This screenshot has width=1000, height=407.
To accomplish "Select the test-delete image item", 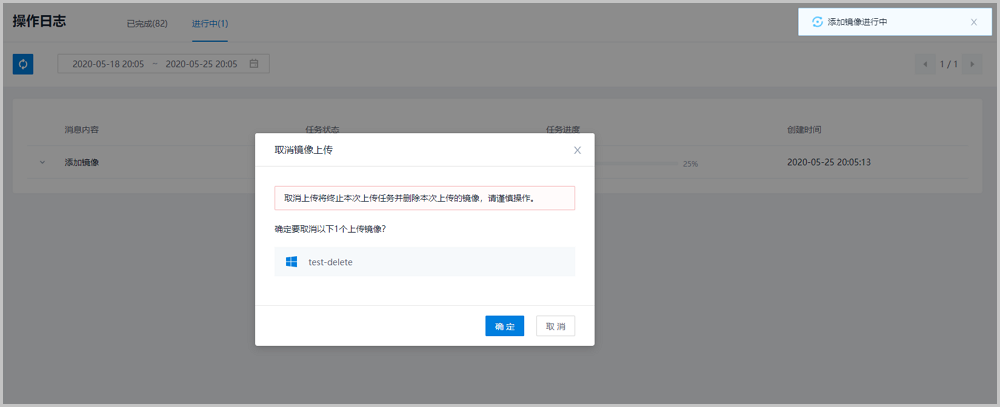I will (425, 262).
